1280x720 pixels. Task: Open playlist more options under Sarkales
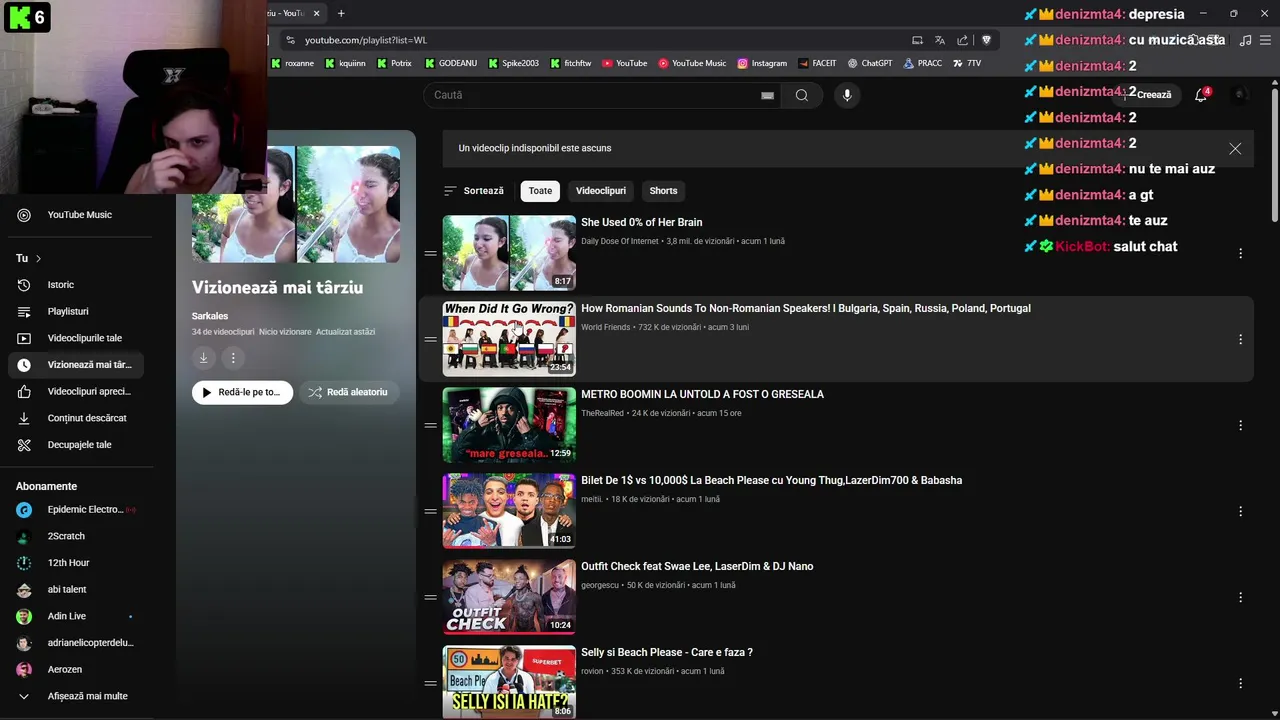point(233,358)
